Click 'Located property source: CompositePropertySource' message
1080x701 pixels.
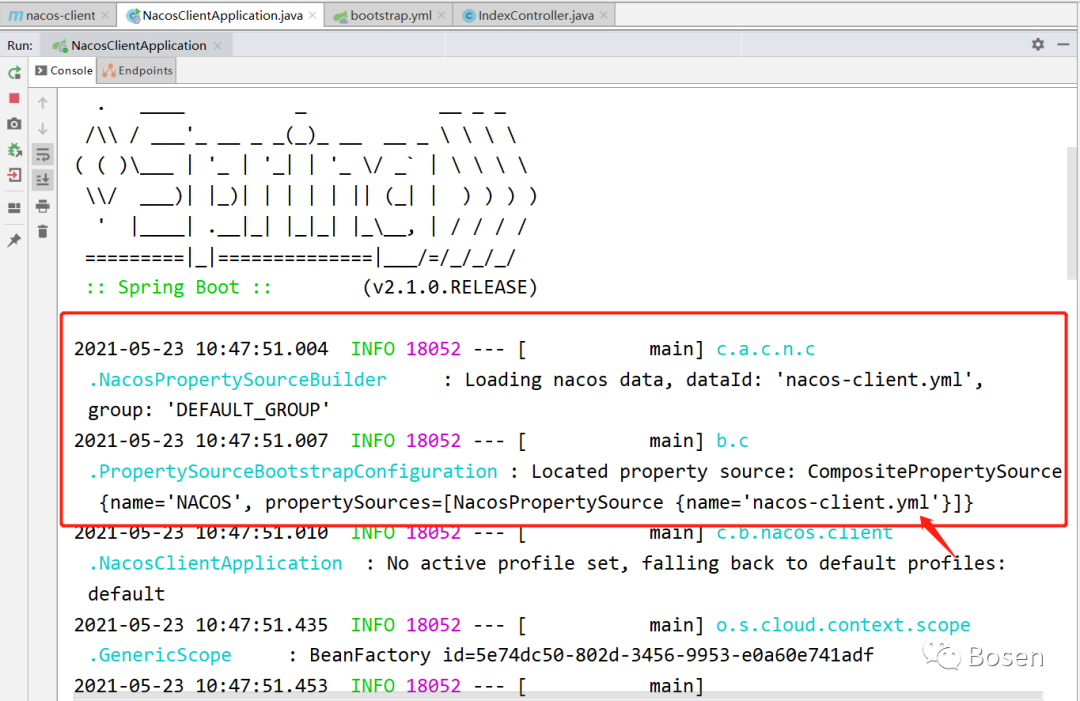[796, 472]
